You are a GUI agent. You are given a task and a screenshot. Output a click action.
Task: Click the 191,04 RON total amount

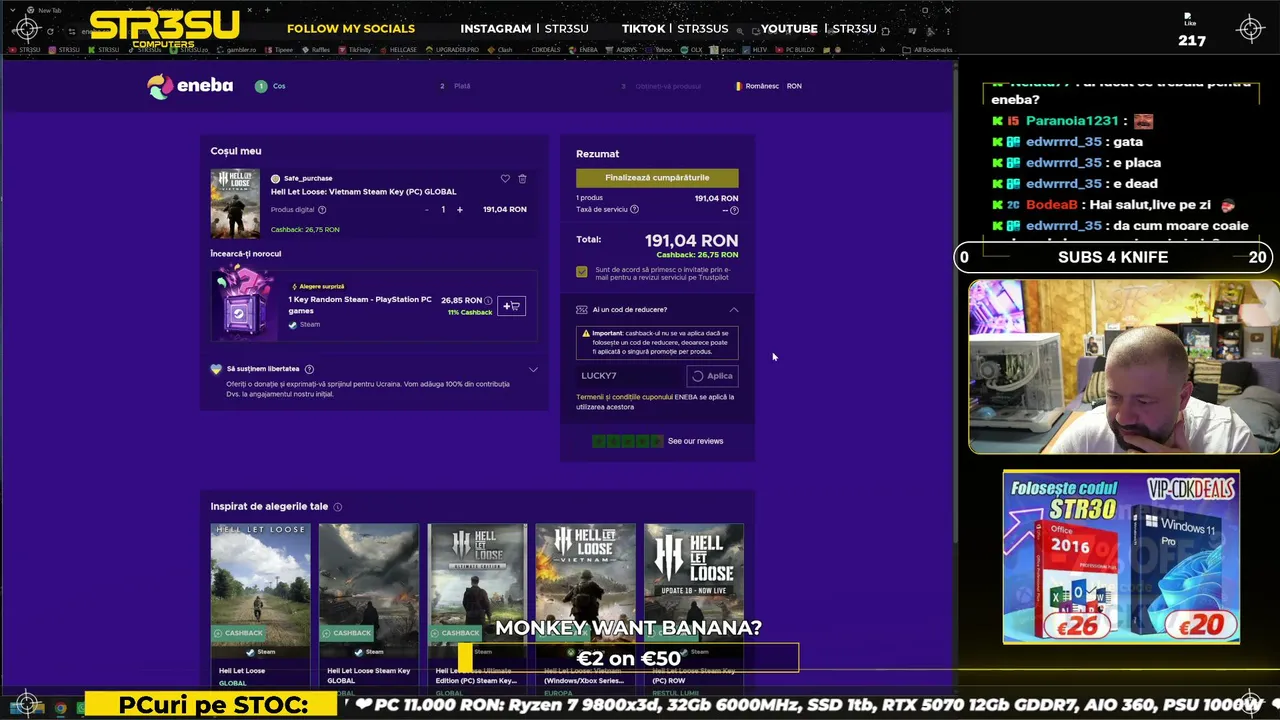691,241
